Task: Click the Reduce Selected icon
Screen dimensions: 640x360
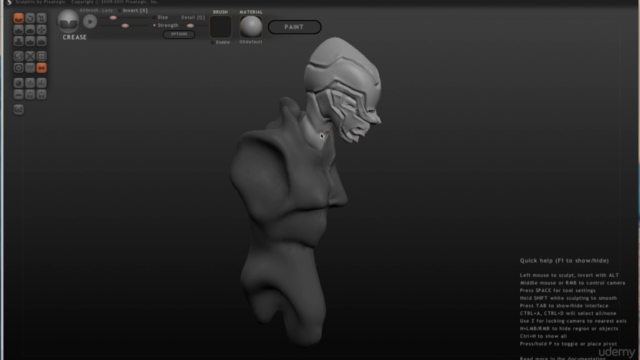Action: pyautogui.click(x=30, y=56)
